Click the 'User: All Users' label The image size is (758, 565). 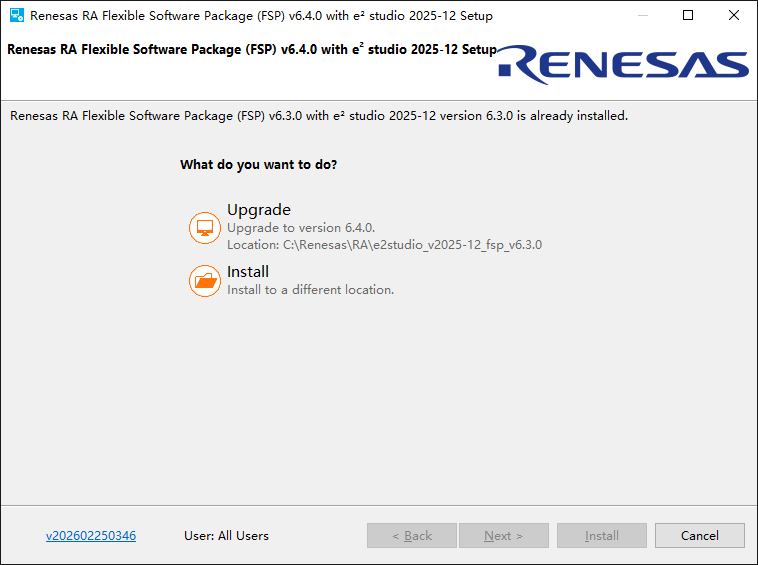pyautogui.click(x=226, y=536)
